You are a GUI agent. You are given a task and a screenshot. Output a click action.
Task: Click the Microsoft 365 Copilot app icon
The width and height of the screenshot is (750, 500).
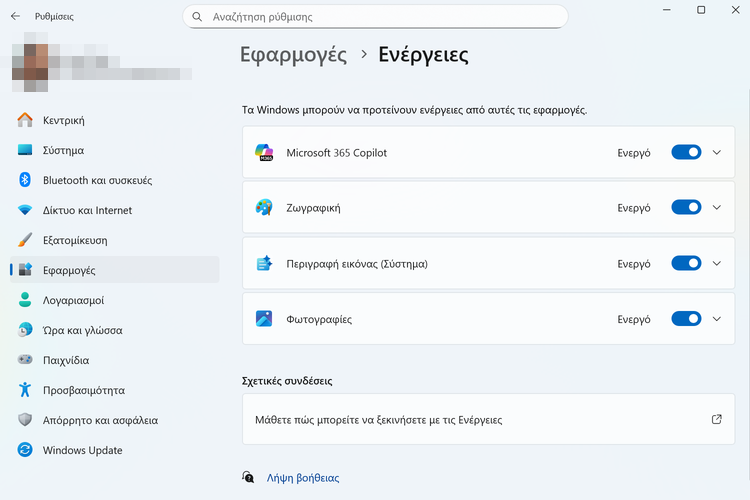point(264,153)
